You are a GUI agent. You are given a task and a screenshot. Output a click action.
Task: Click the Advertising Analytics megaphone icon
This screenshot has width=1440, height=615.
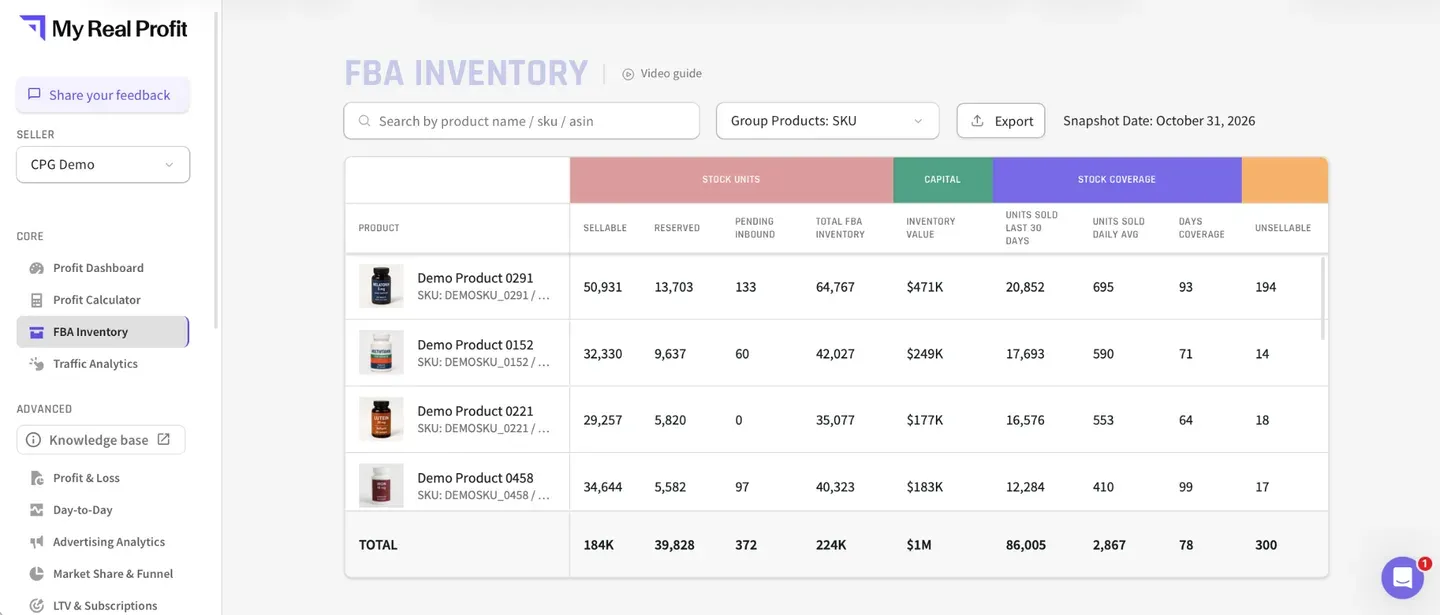(37, 542)
